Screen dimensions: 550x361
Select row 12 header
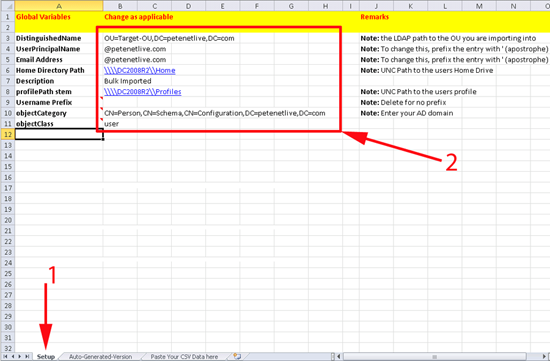[x=7, y=134]
